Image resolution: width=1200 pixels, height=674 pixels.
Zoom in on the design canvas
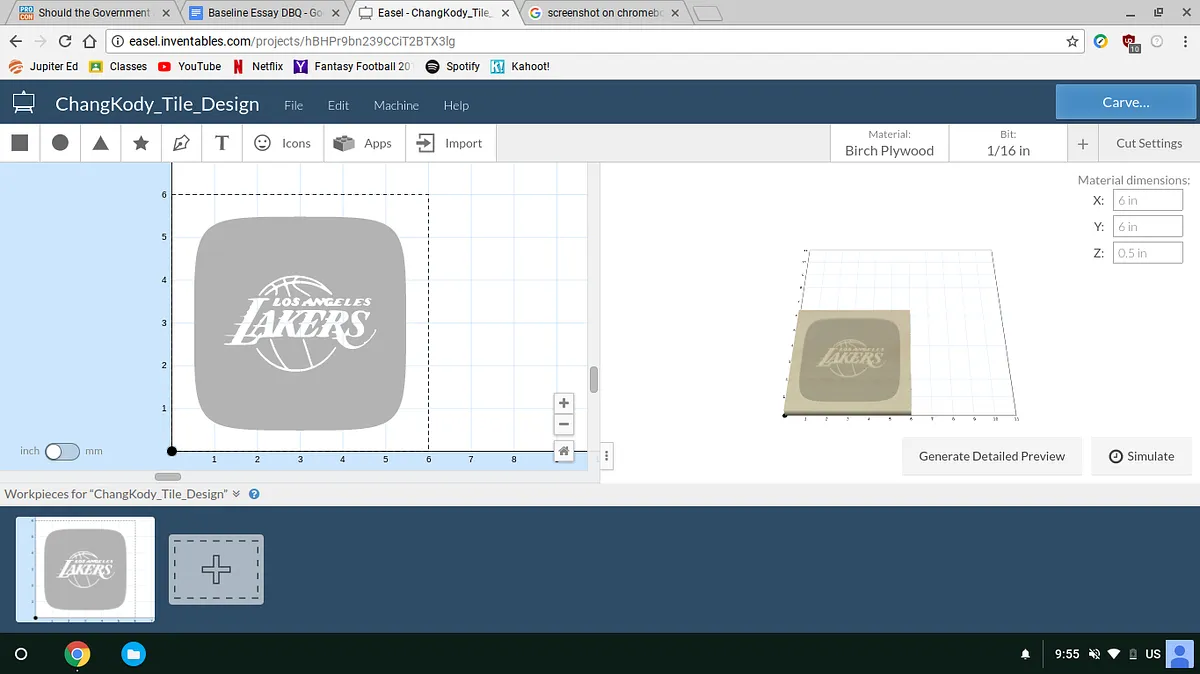tap(564, 403)
